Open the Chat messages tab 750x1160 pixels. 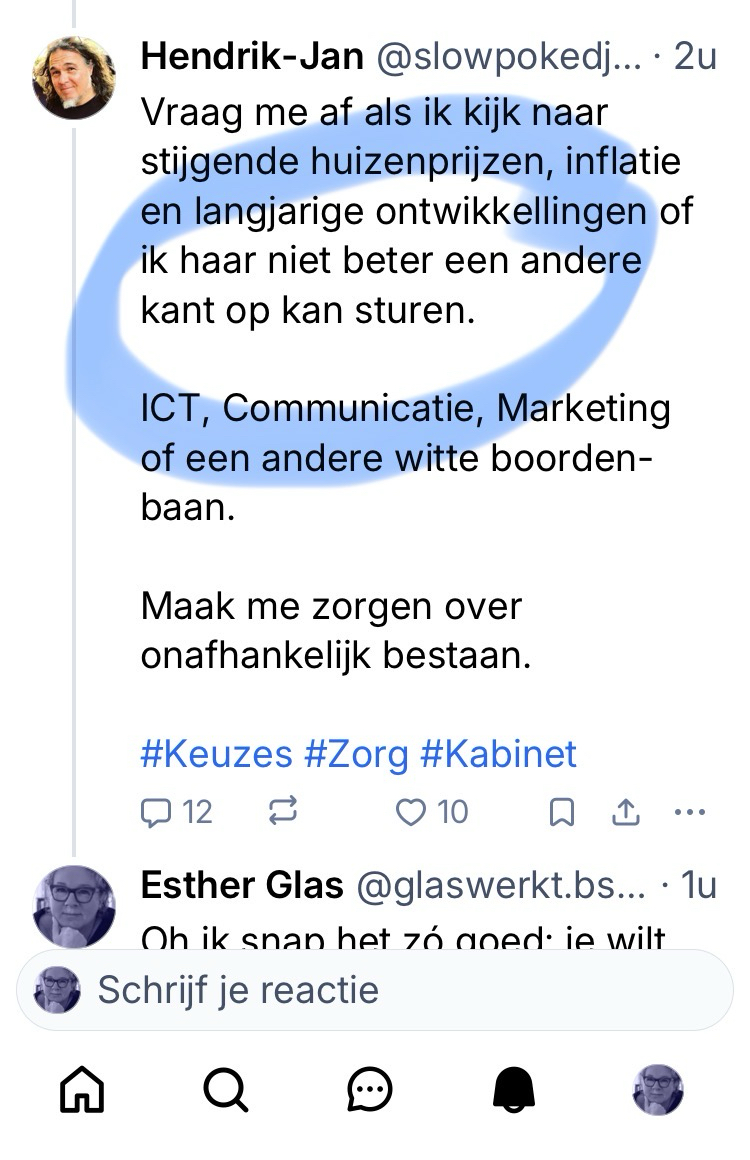pyautogui.click(x=370, y=1089)
